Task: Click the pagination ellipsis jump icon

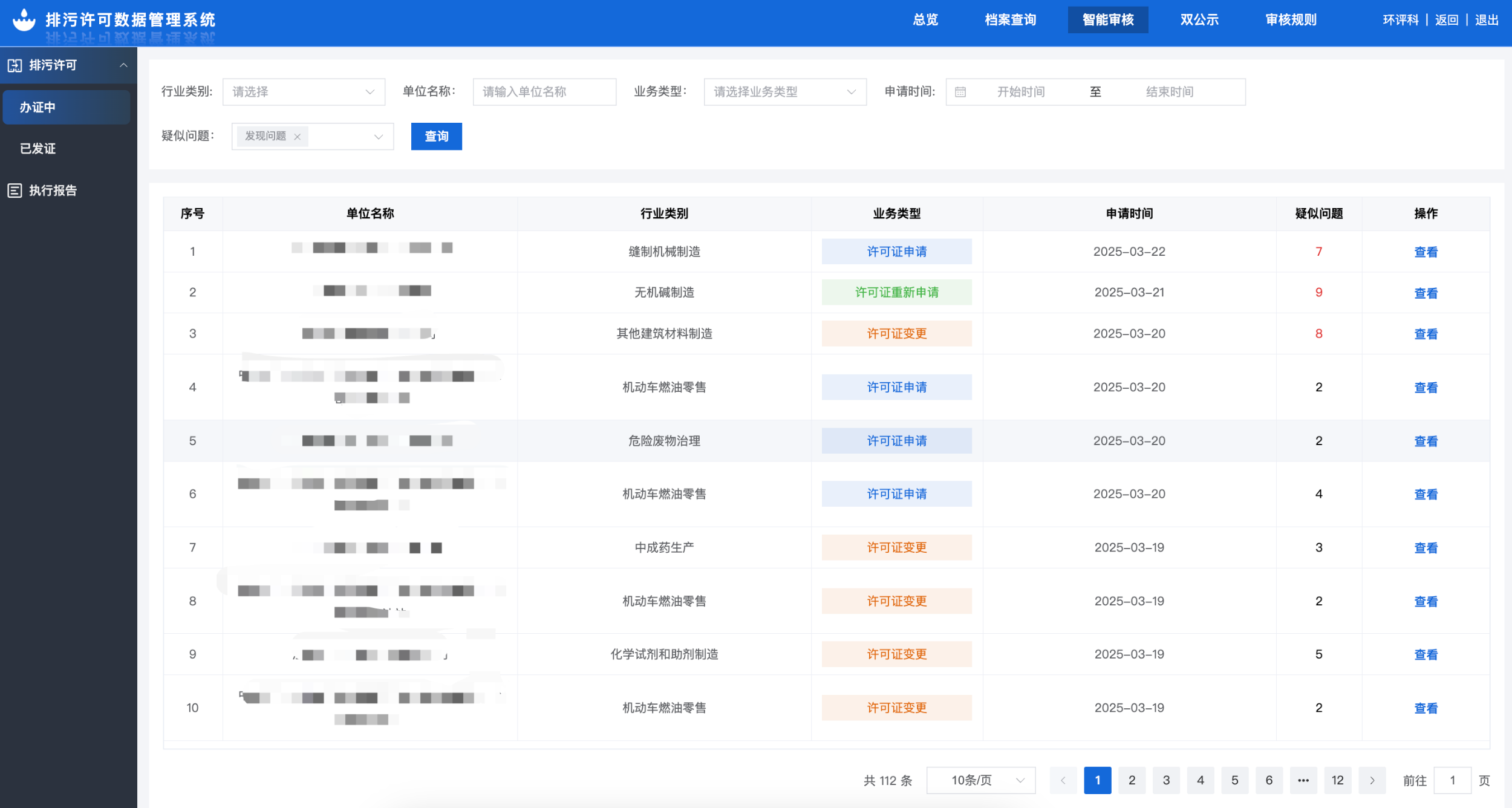Action: click(1303, 780)
